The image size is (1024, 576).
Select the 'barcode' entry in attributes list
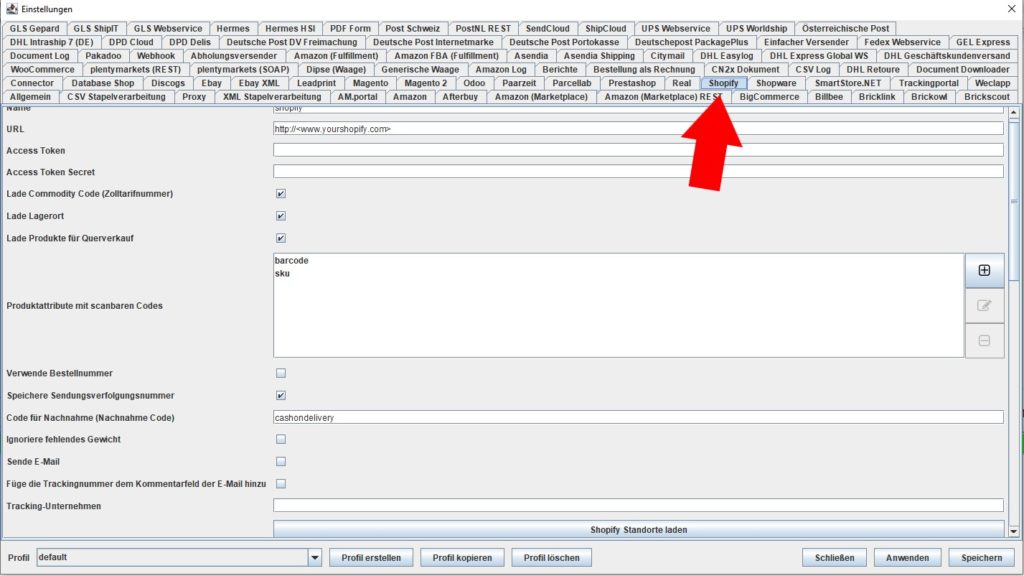292,261
